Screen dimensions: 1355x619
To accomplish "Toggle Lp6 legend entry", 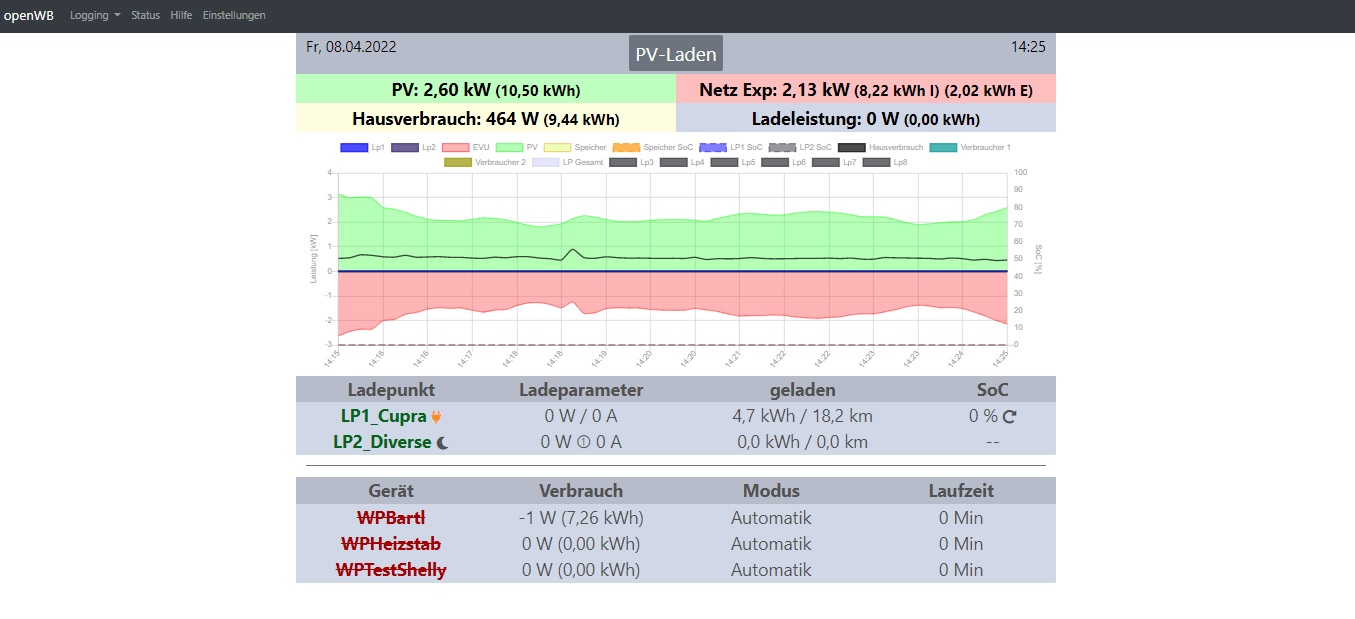I will [784, 162].
